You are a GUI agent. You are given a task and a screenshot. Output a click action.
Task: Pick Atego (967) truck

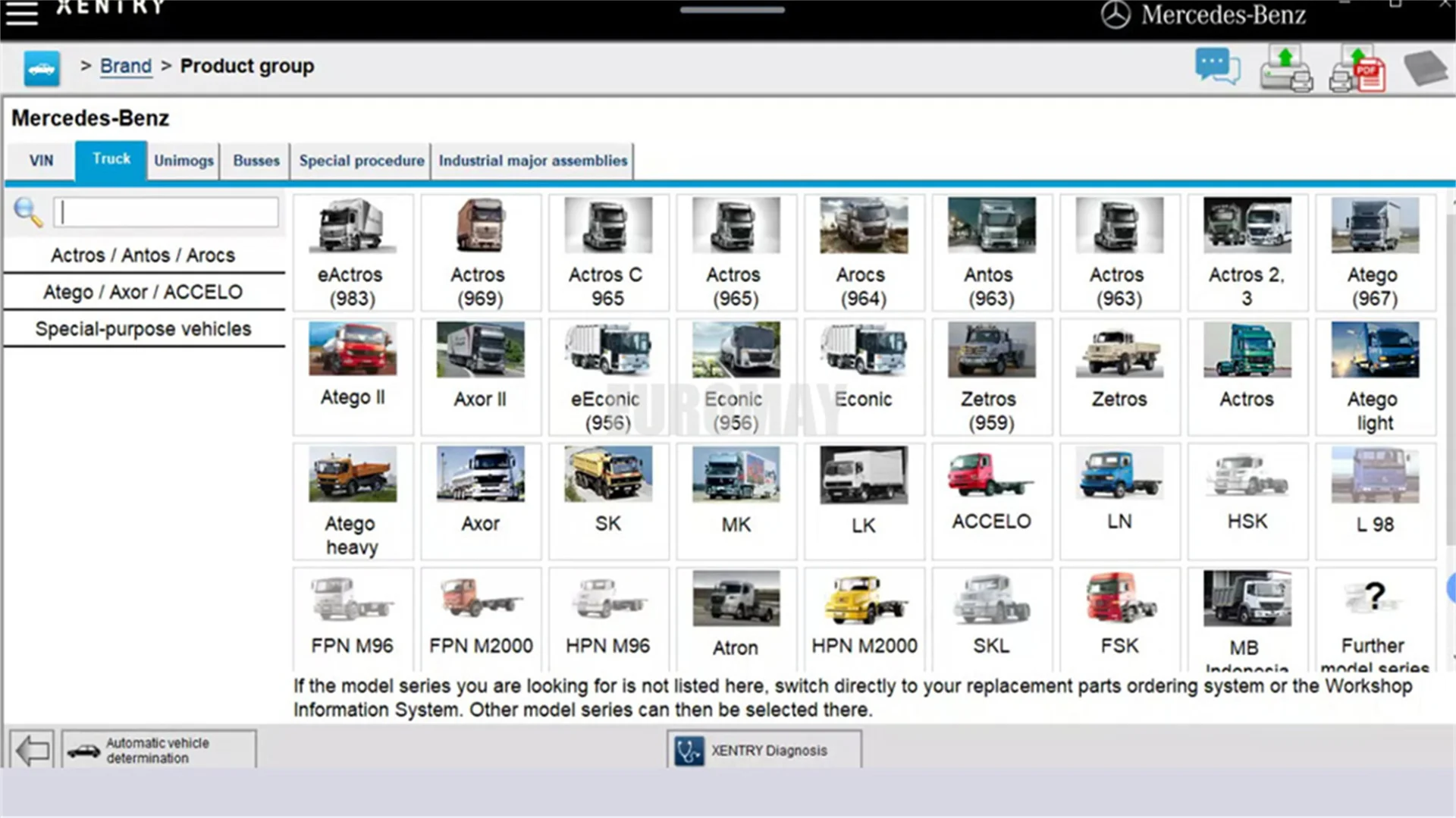pyautogui.click(x=1375, y=252)
